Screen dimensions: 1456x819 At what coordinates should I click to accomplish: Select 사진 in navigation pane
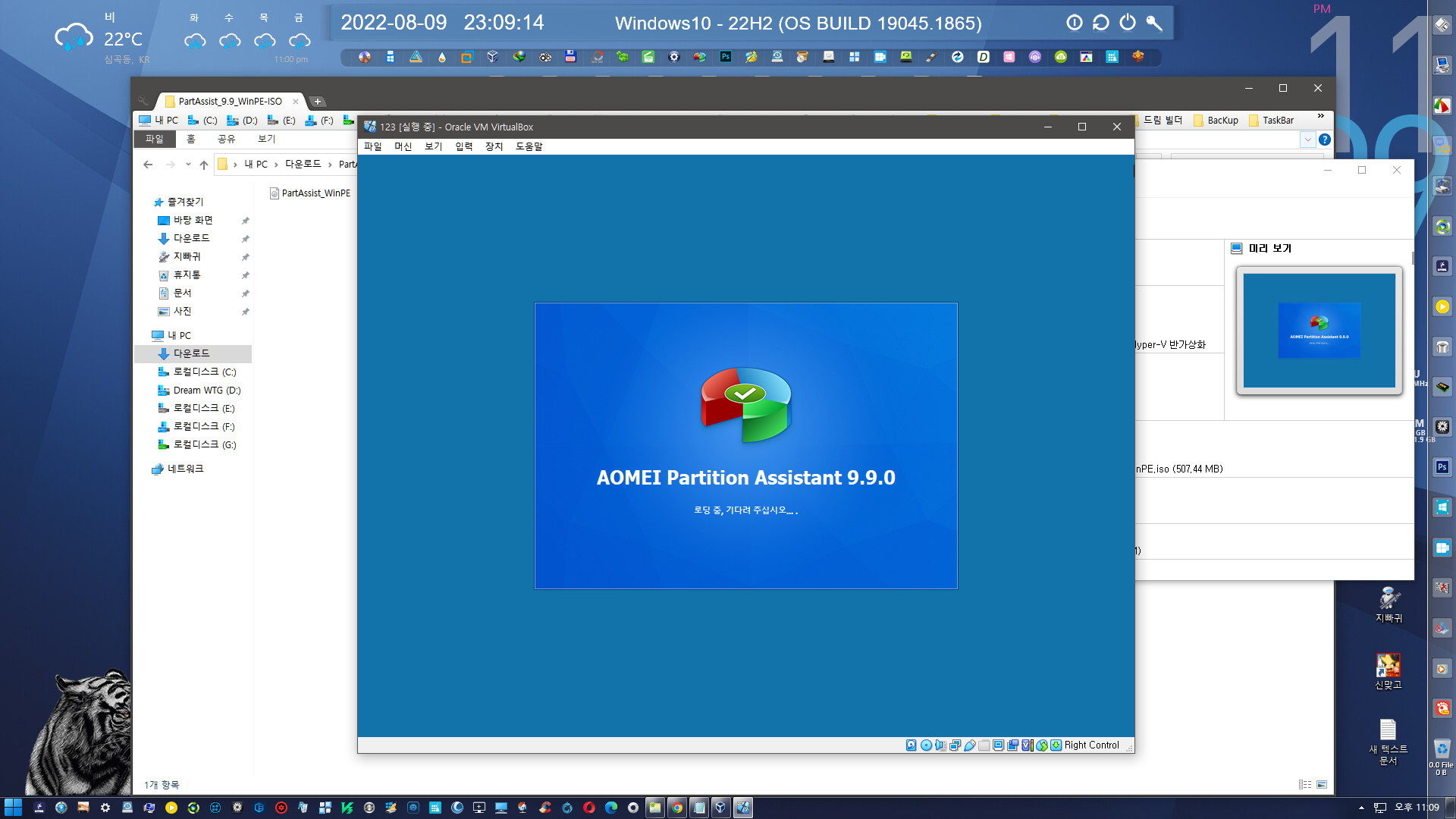coord(183,311)
